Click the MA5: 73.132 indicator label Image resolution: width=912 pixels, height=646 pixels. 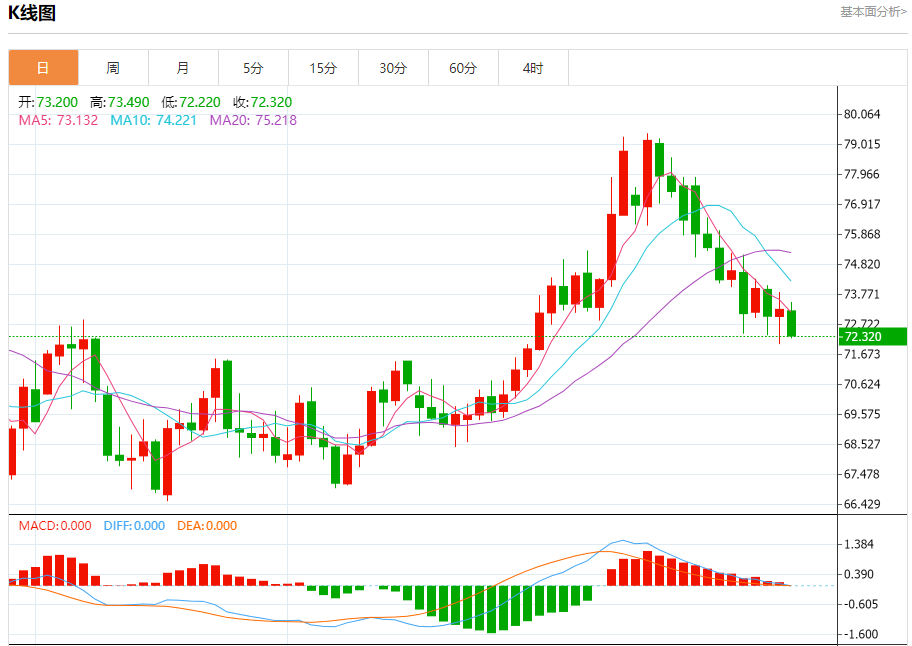coord(58,120)
